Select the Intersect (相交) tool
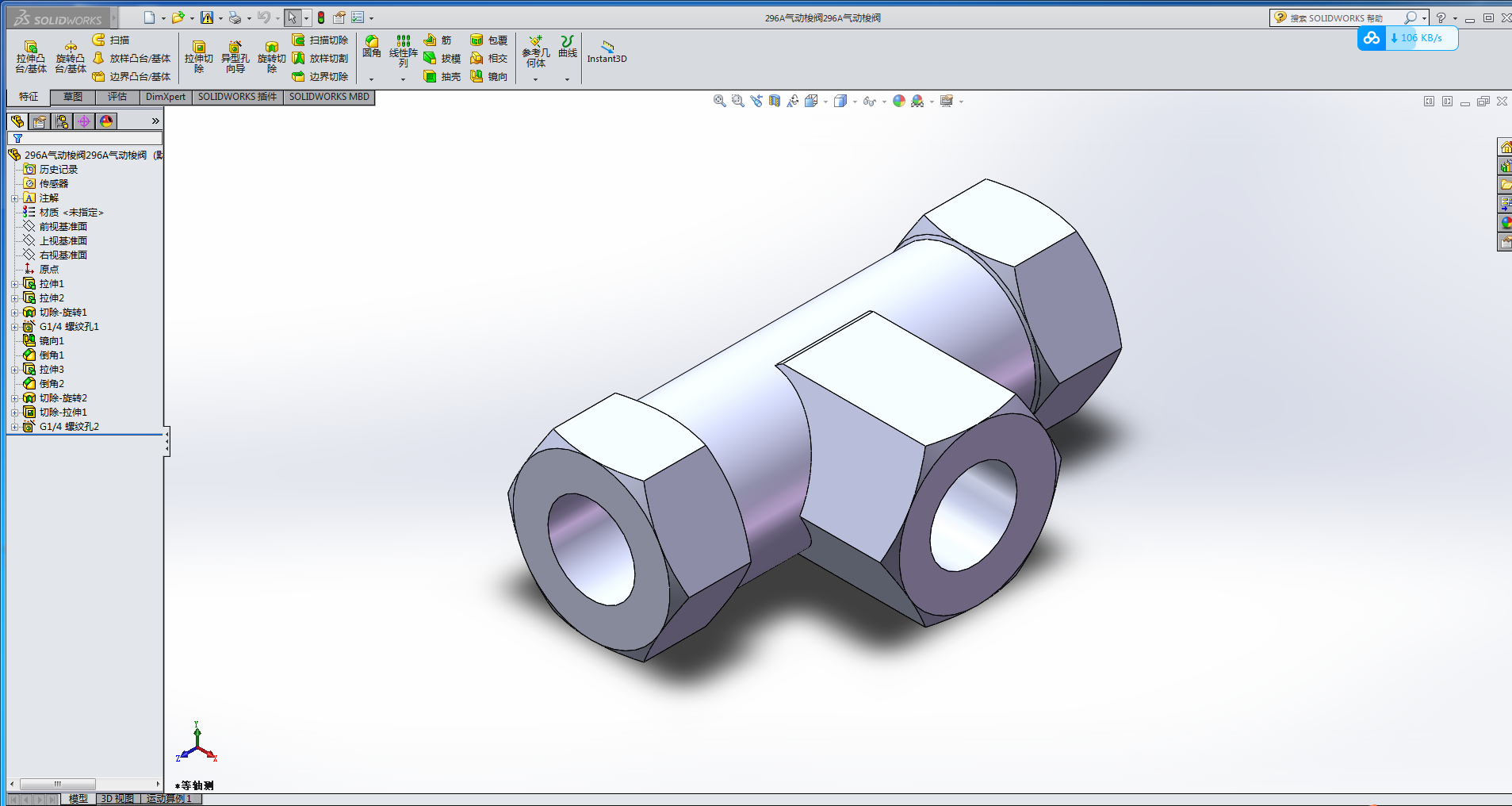 tap(488, 58)
